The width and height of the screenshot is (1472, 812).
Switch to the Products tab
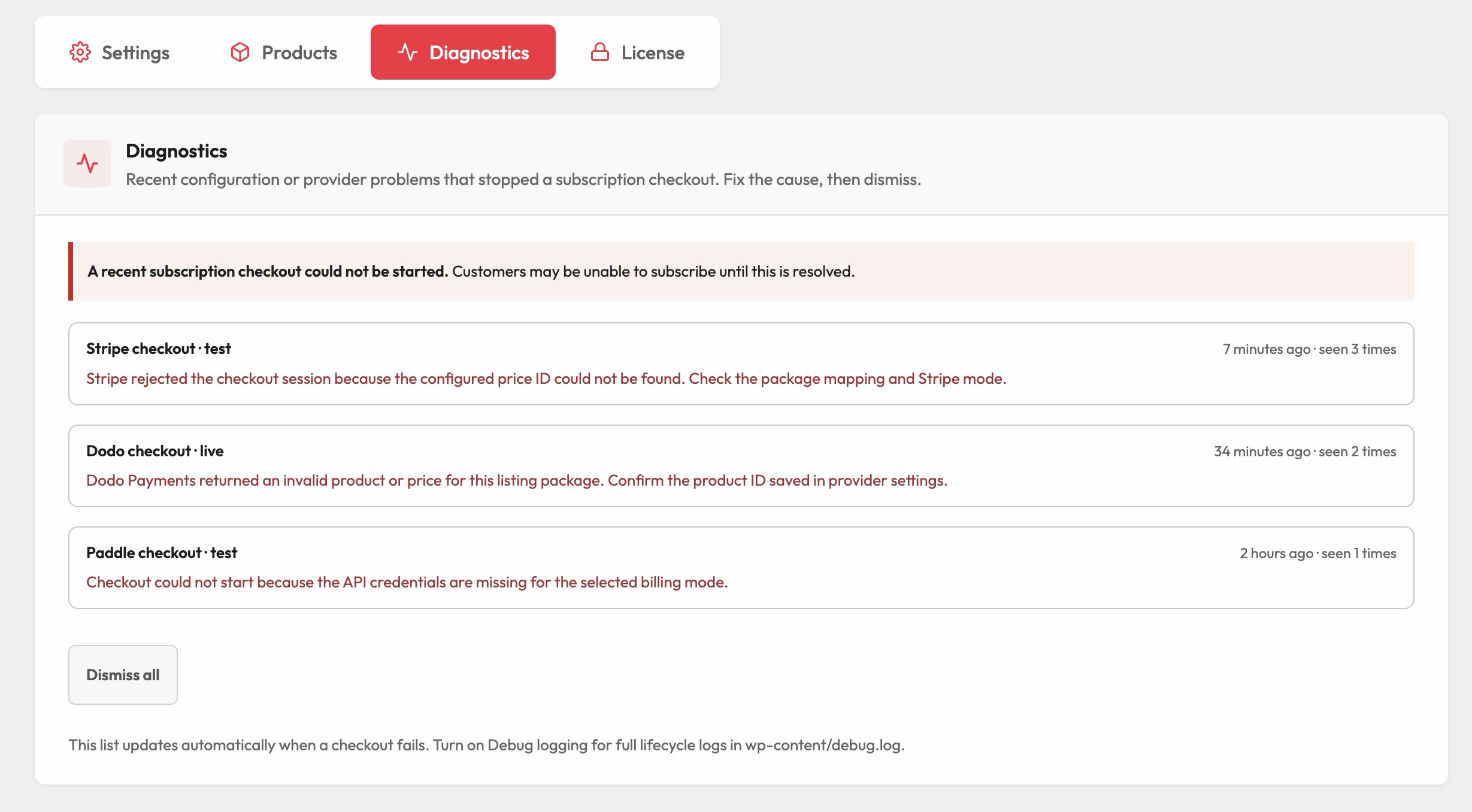283,52
